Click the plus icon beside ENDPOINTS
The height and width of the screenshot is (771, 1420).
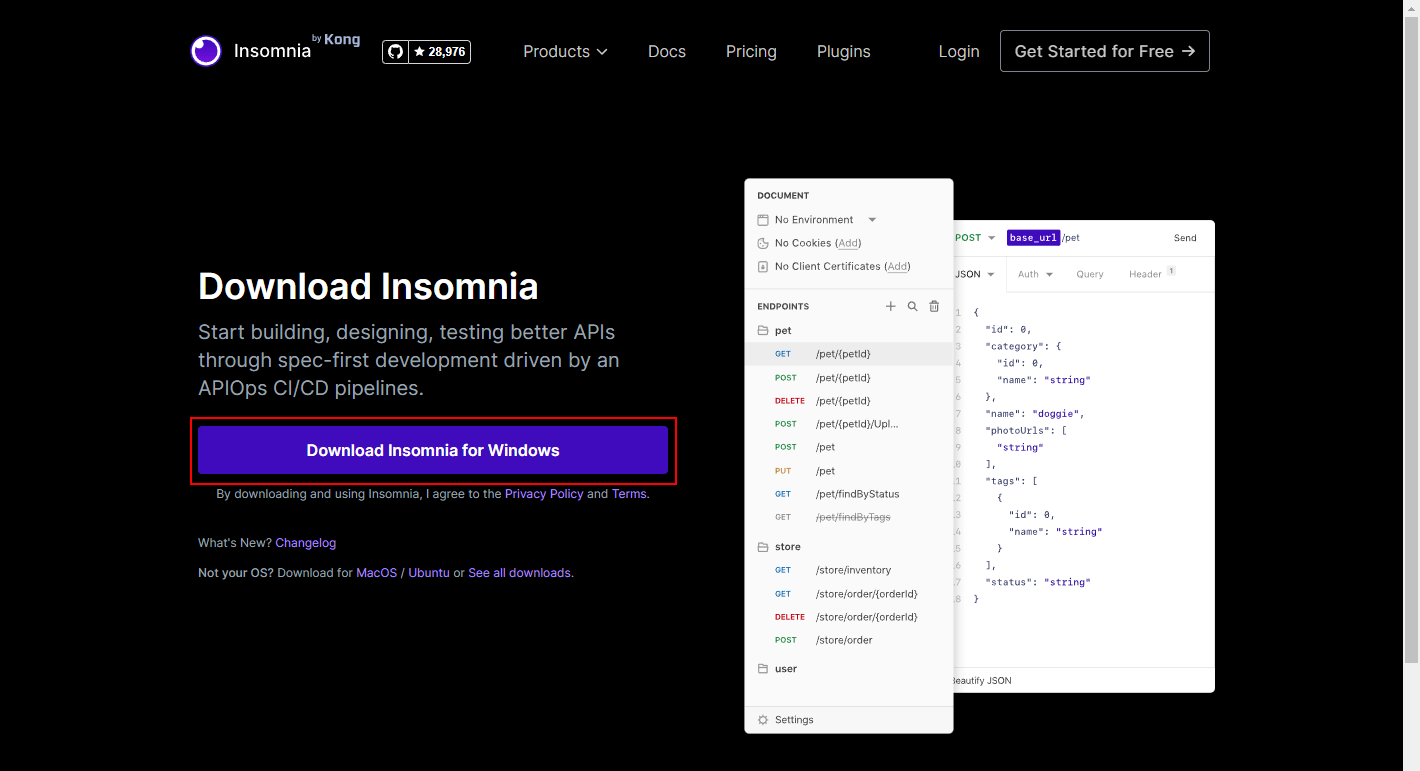tap(890, 307)
